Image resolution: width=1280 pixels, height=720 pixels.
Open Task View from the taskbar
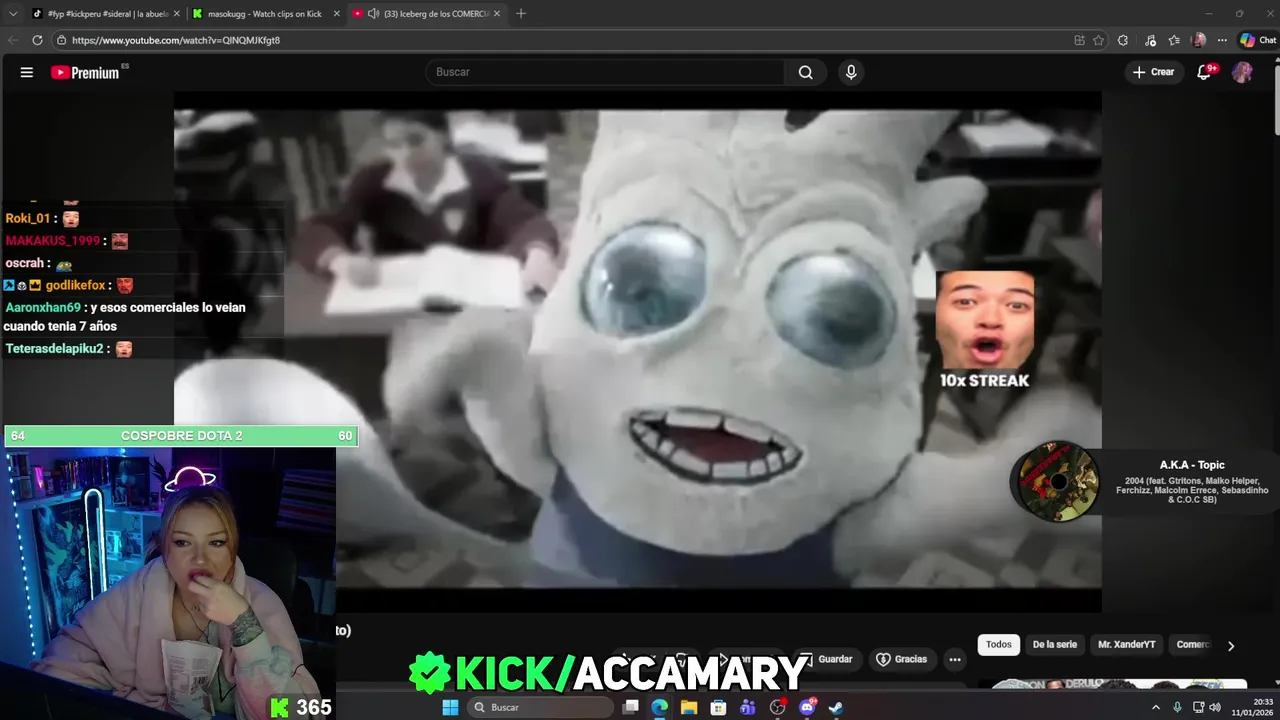630,707
